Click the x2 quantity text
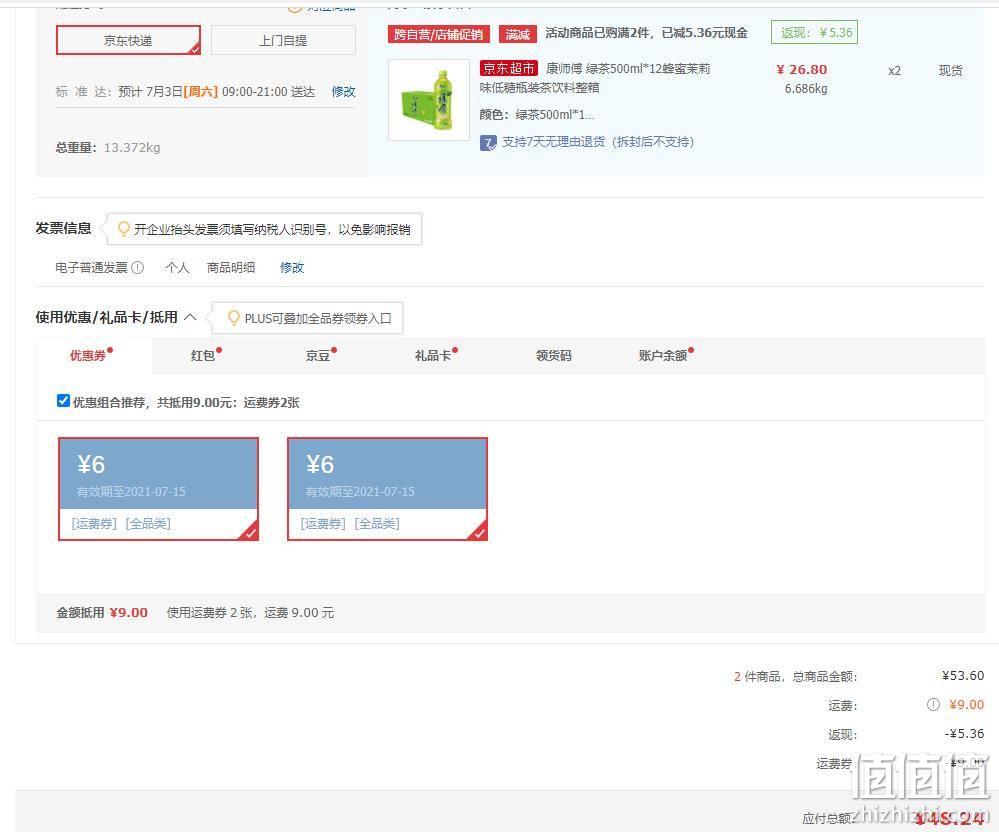The height and width of the screenshot is (832, 999). click(x=895, y=71)
